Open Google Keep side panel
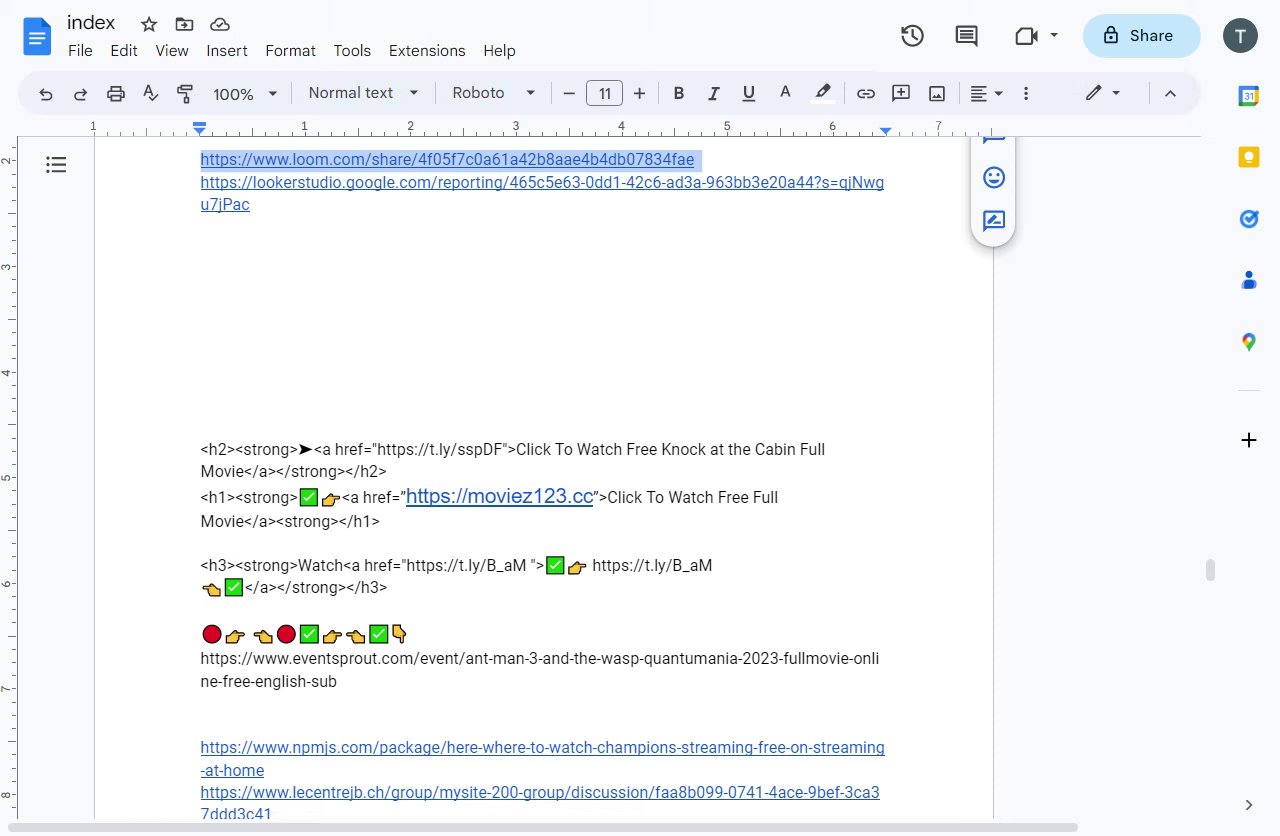The height and width of the screenshot is (836, 1280). [x=1248, y=157]
